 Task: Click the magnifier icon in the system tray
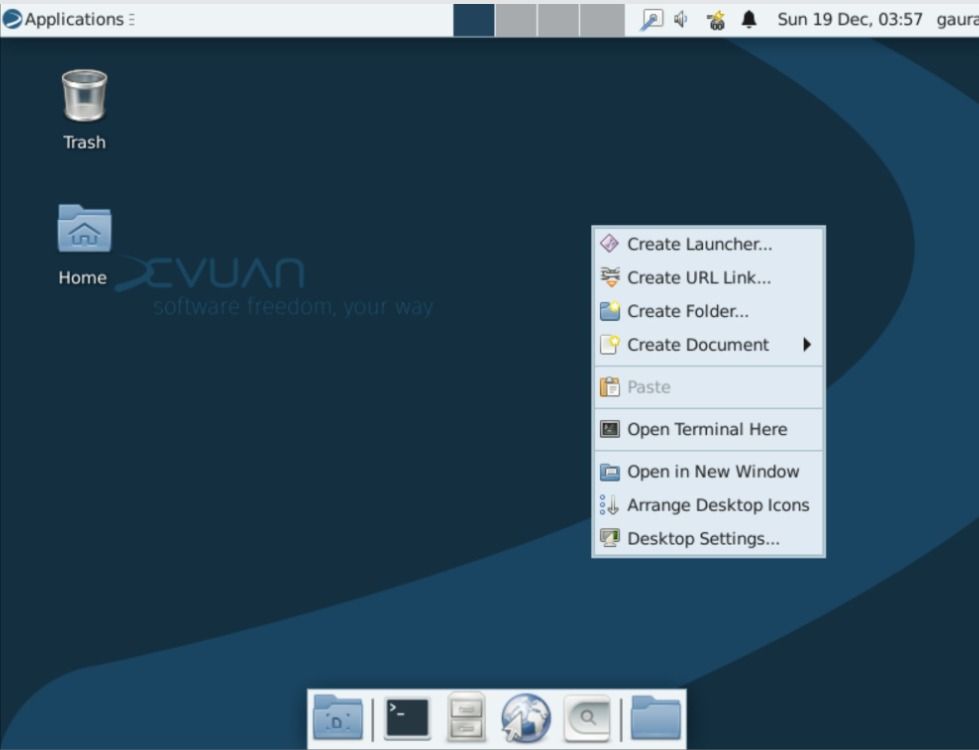(x=652, y=18)
